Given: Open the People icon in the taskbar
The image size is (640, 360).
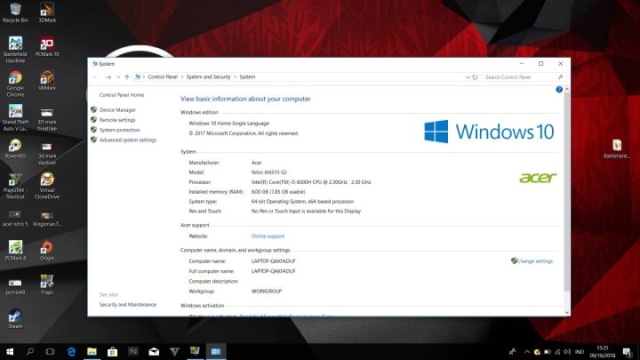Looking at the screenshot, I should [512, 351].
